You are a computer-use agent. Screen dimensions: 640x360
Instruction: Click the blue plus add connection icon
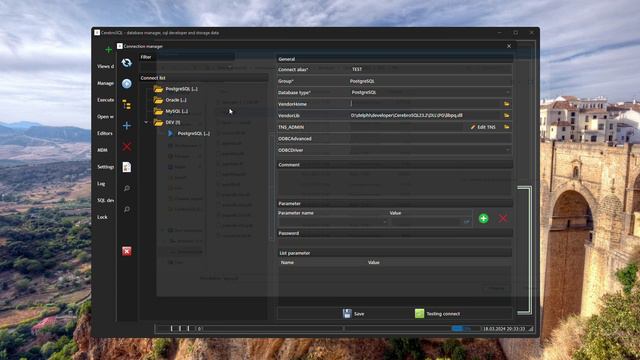click(127, 126)
